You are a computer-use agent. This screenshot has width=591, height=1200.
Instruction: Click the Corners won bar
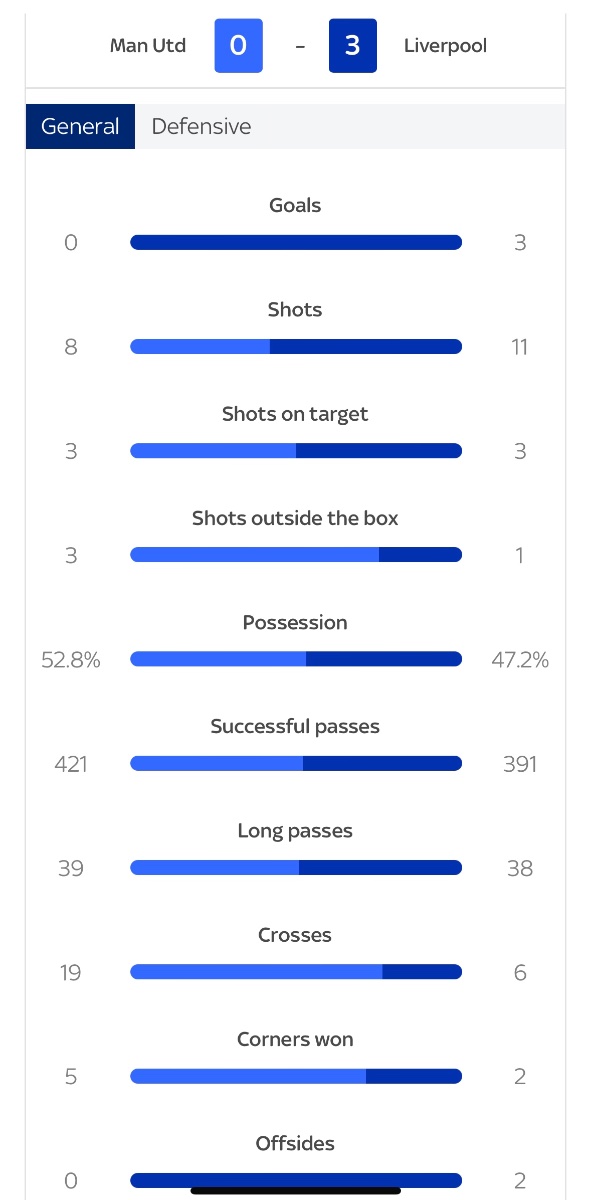[x=296, y=1076]
